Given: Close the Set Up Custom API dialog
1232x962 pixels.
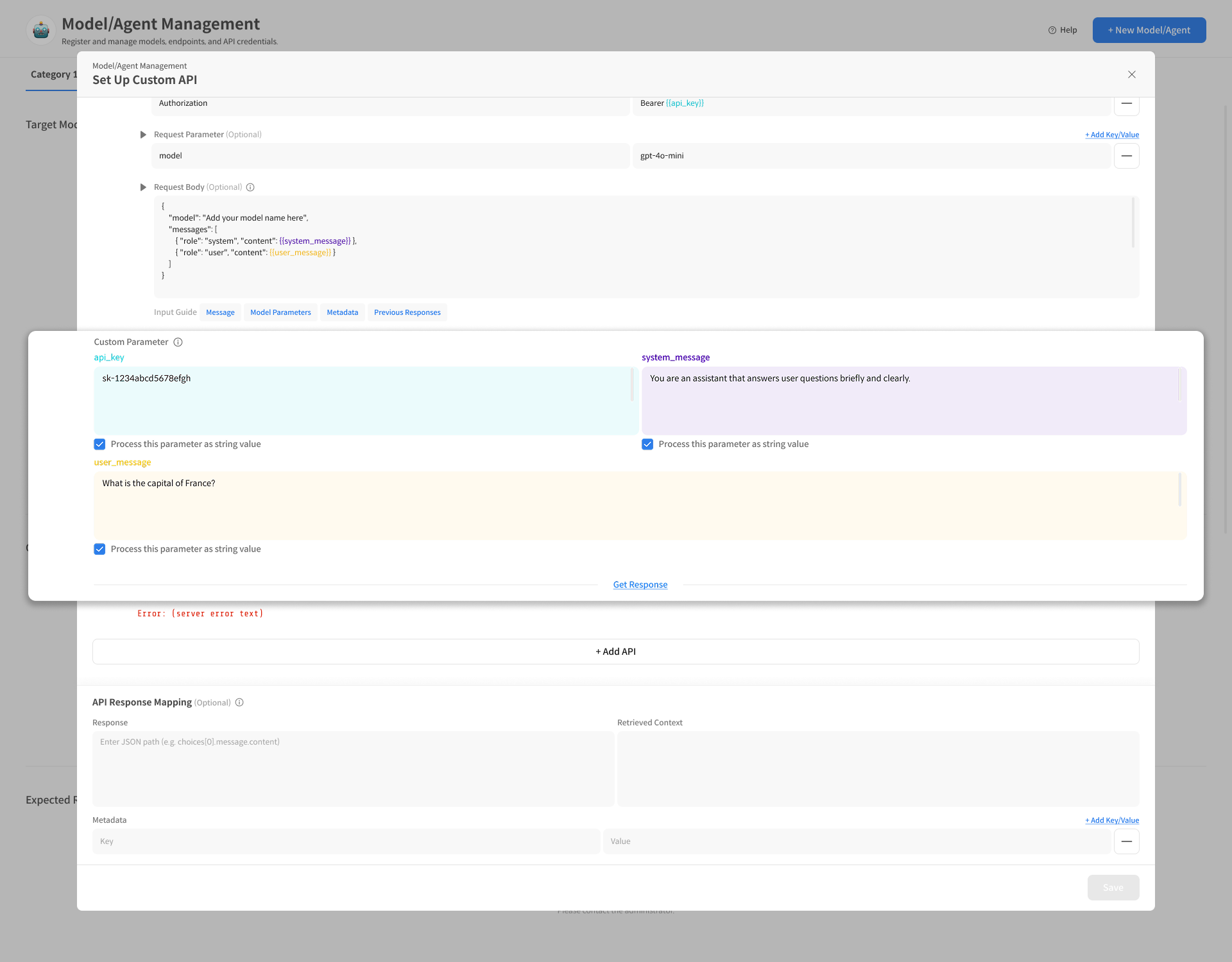Looking at the screenshot, I should pos(1131,74).
